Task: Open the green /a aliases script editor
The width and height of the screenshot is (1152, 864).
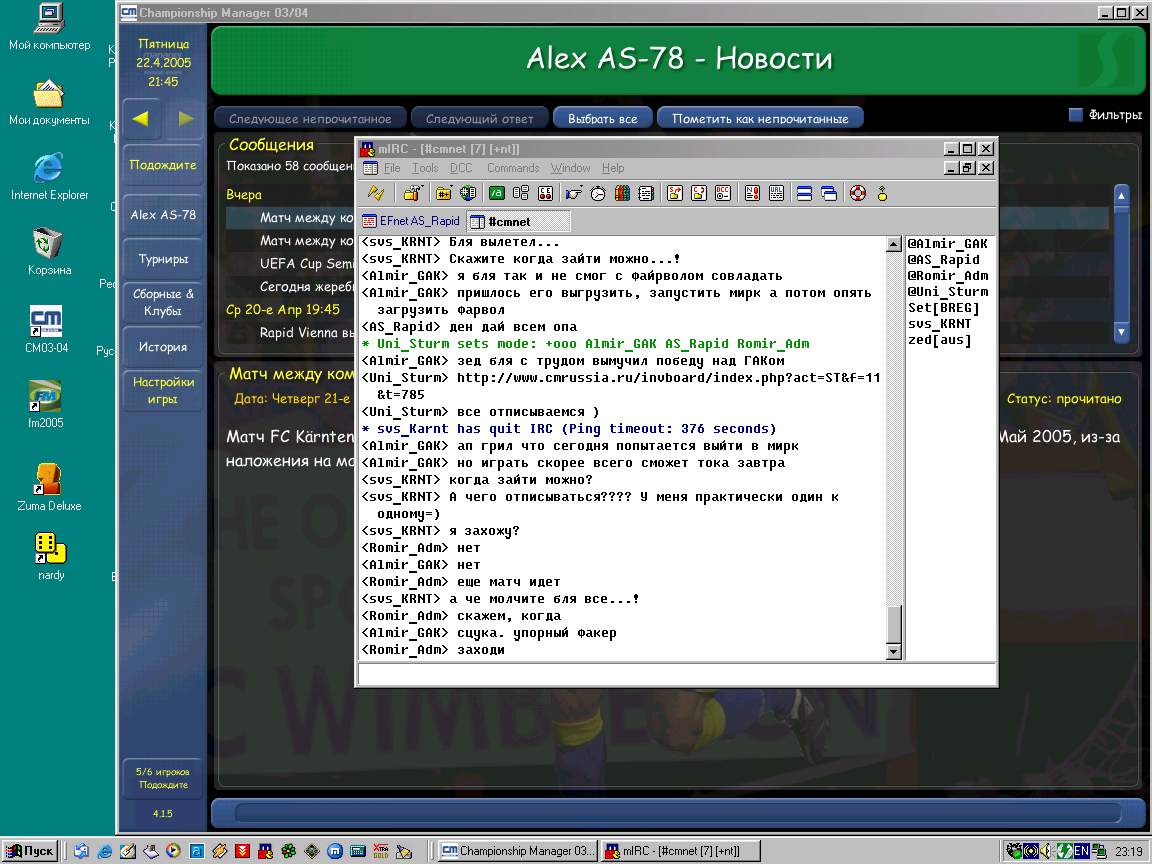Action: tap(497, 193)
